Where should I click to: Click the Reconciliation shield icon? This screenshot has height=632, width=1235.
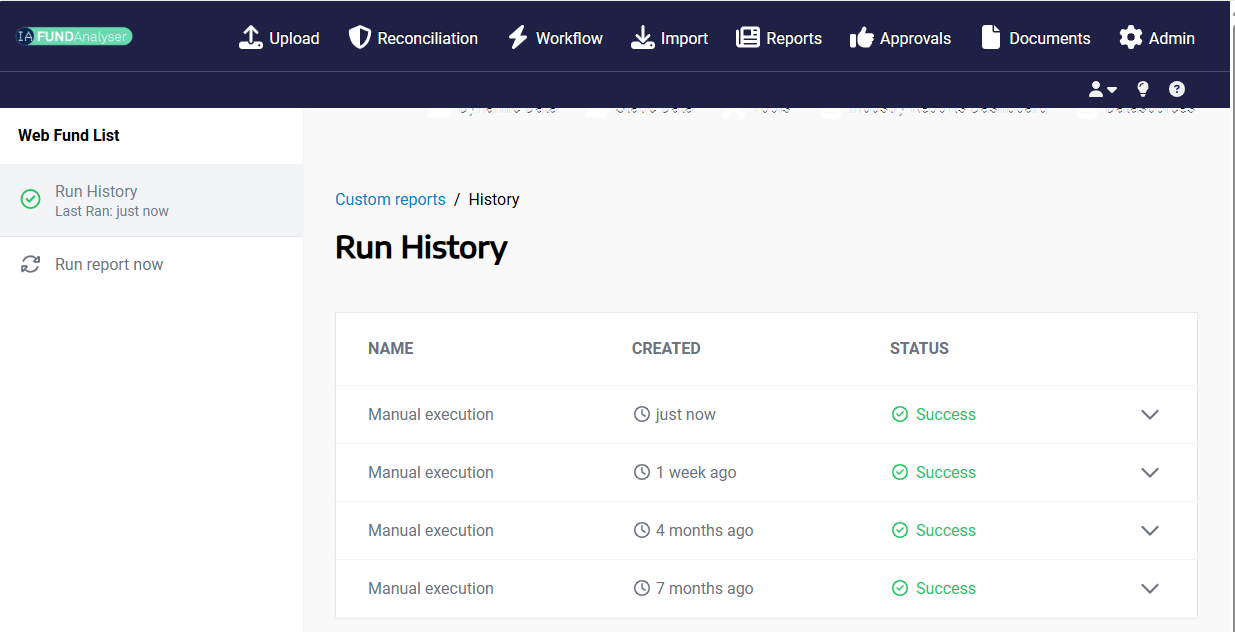coord(360,38)
